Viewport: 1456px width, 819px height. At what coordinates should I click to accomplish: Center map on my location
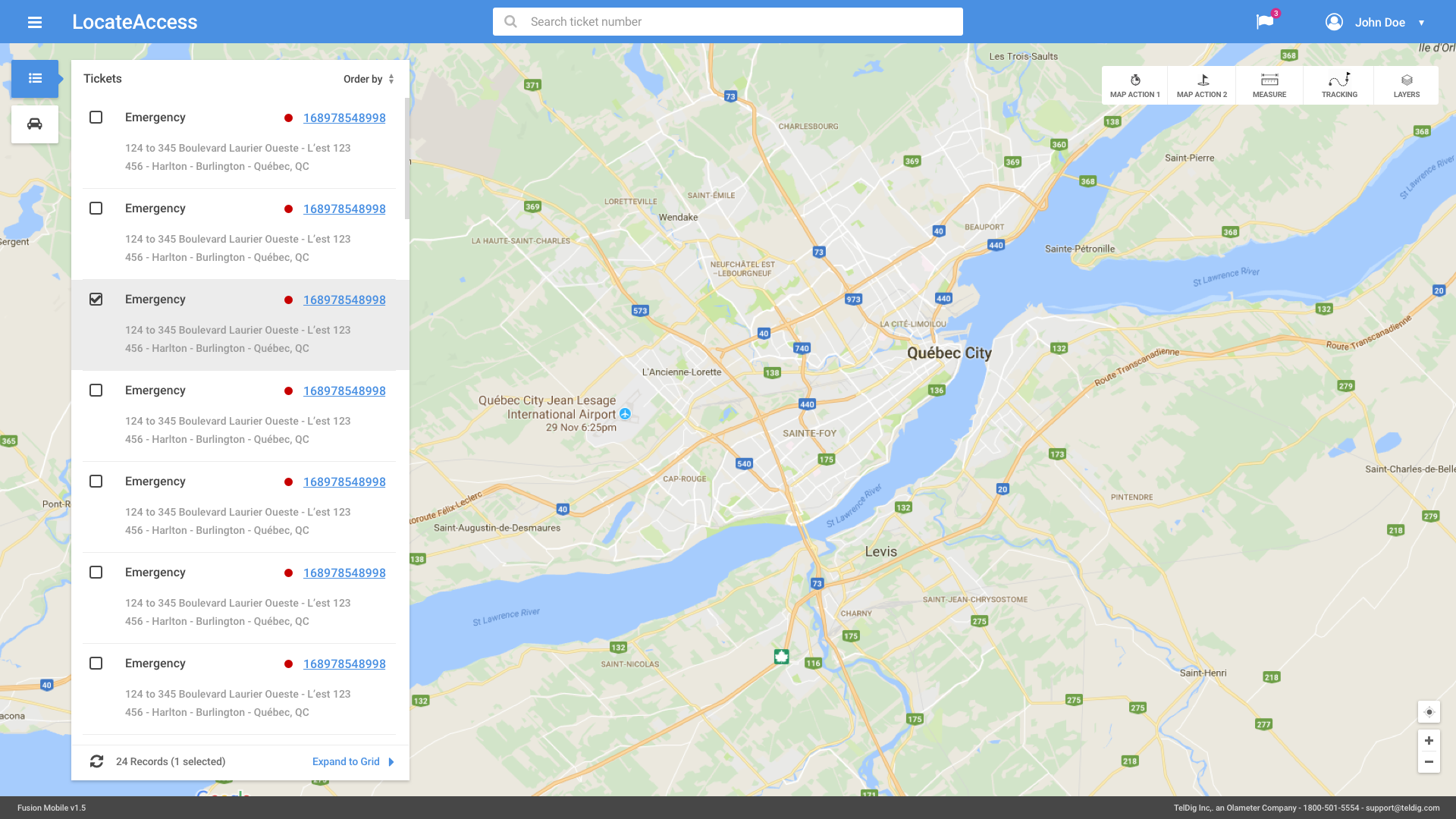pos(1429,712)
